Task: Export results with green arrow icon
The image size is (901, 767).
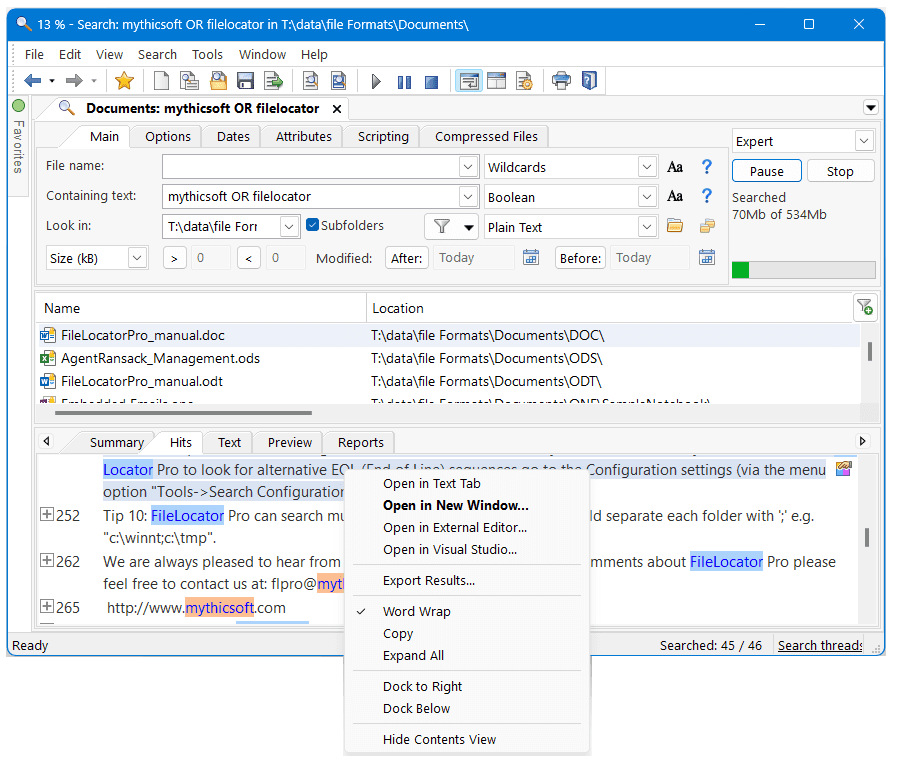Action: pos(274,80)
